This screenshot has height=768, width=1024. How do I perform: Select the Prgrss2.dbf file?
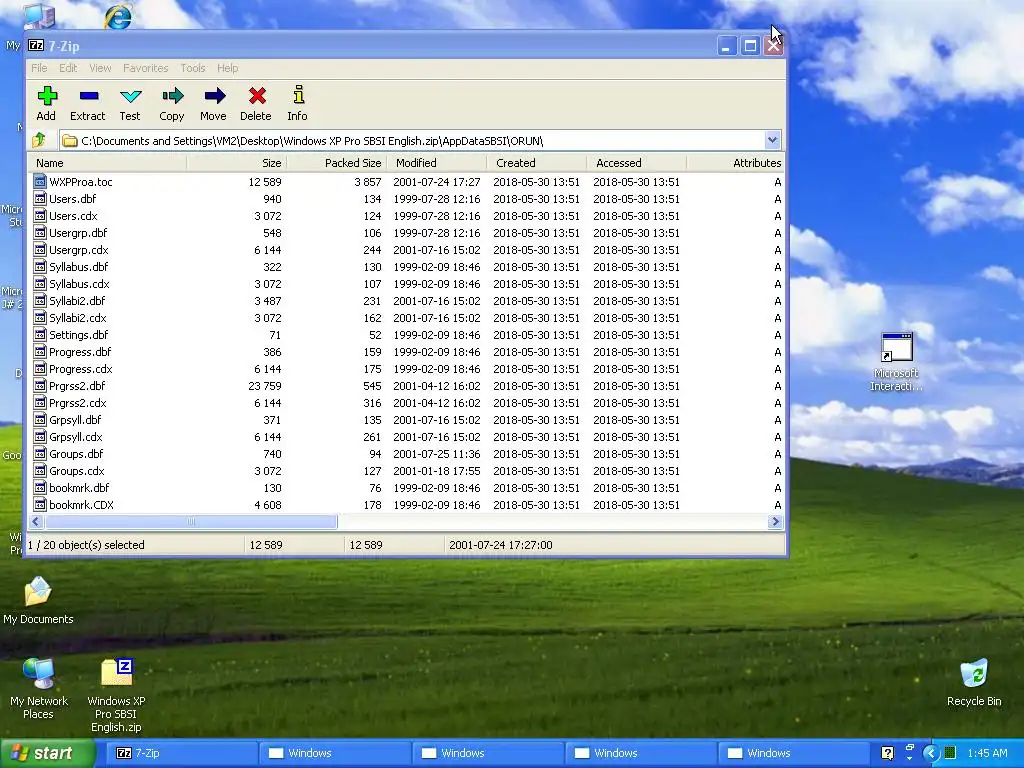tap(406, 385)
